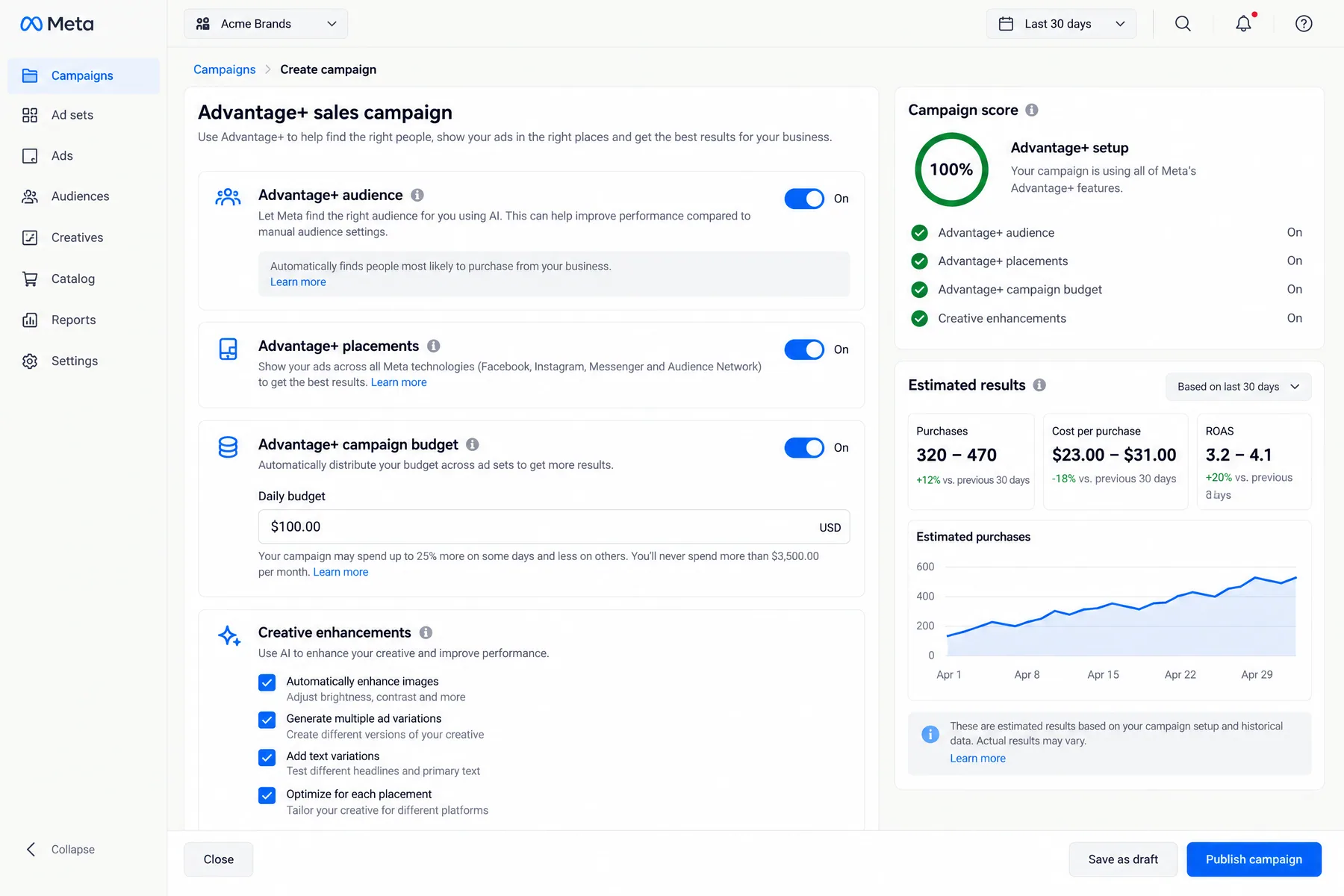Click the Meta logo

click(x=57, y=24)
